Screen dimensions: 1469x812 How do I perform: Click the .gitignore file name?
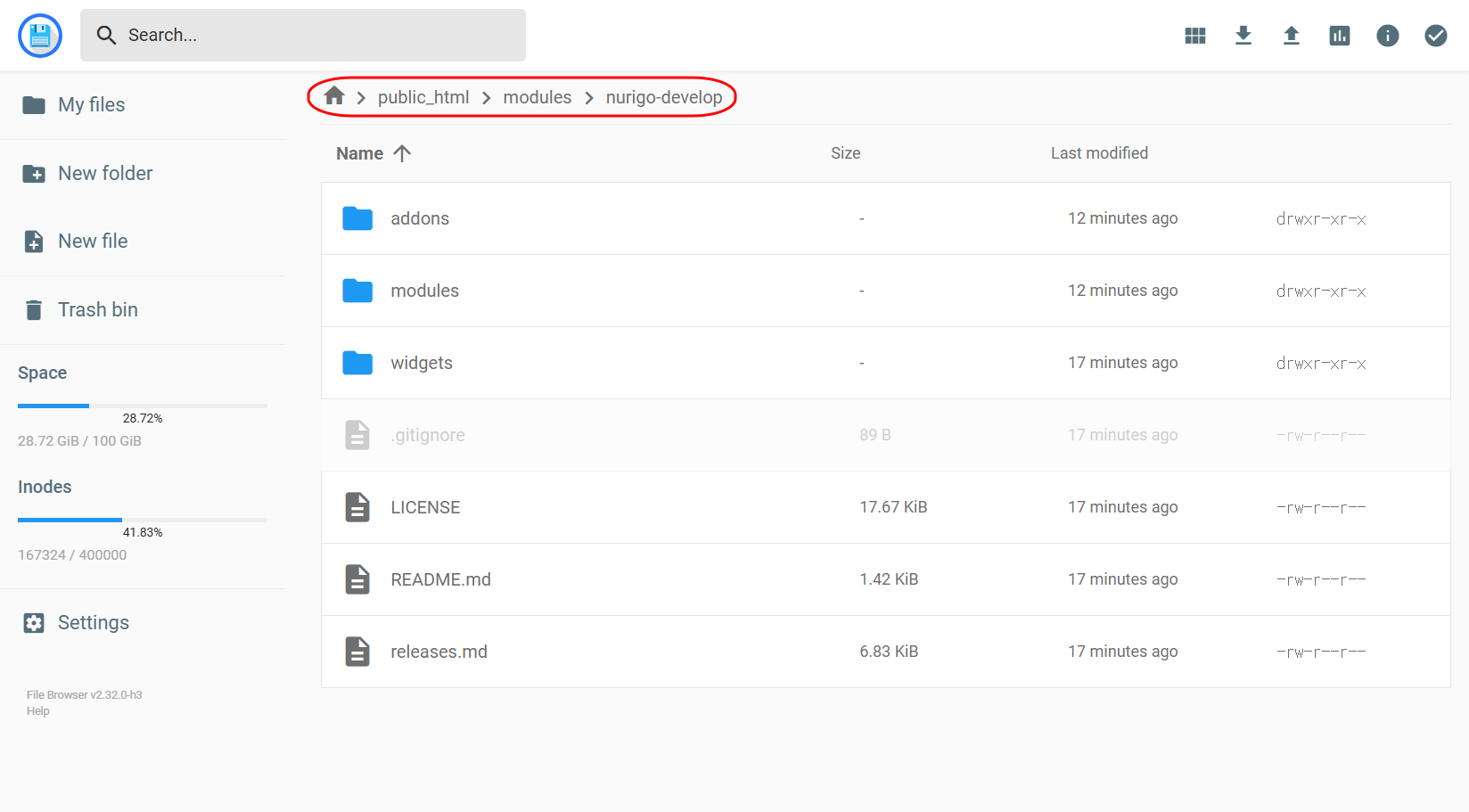click(428, 435)
